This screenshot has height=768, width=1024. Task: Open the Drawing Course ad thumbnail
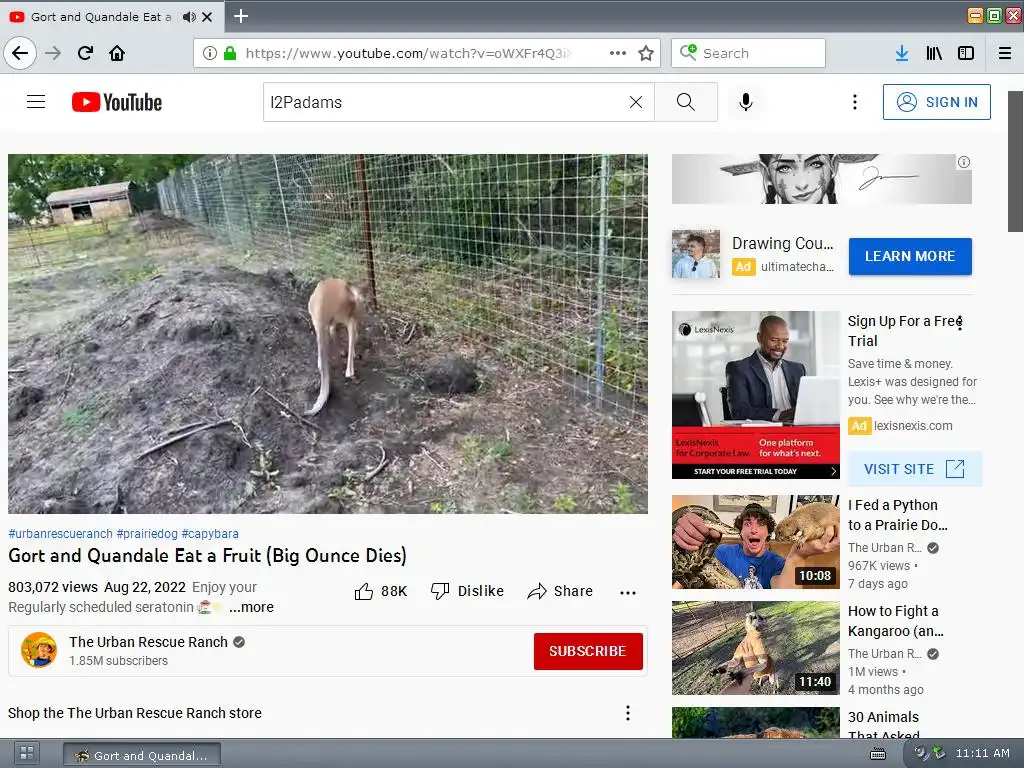pos(696,254)
